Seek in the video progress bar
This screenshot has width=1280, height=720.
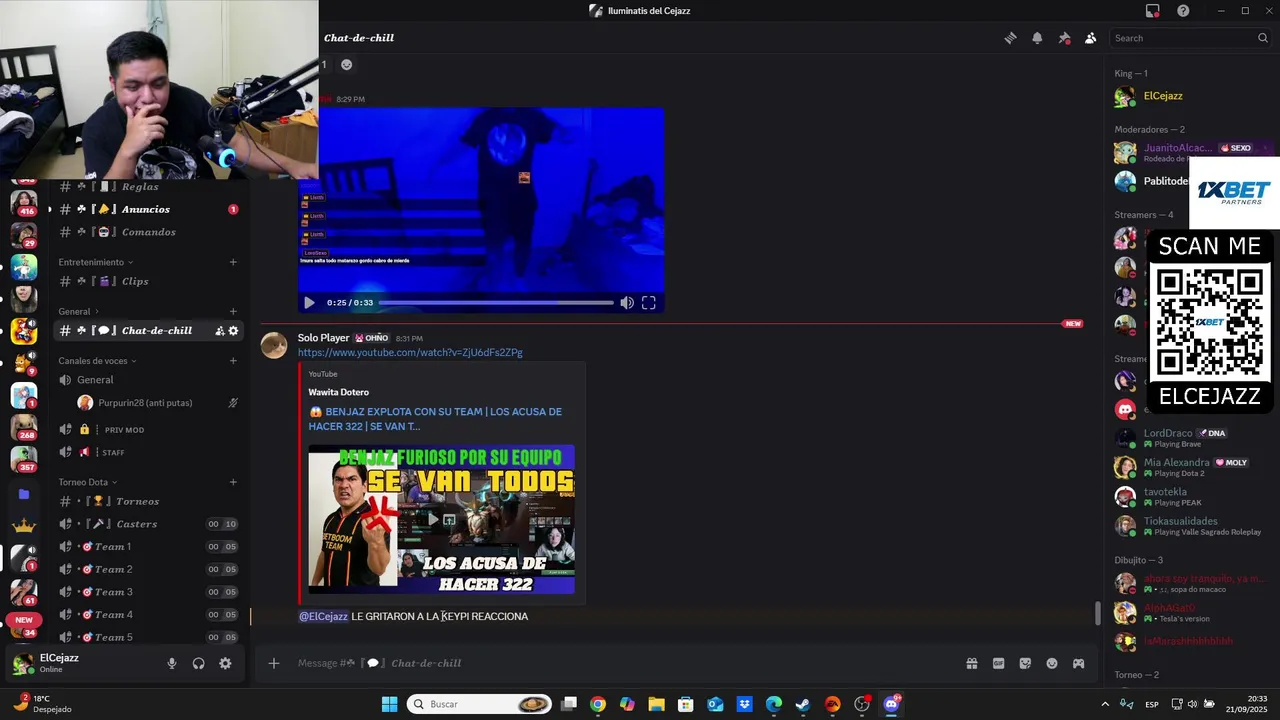point(496,303)
